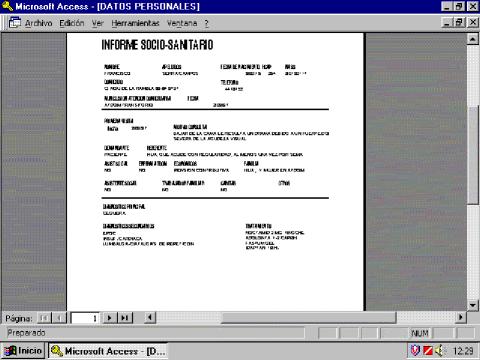The height and width of the screenshot is (360, 480).
Task: Select the Microsoft Access taskbar button
Action: click(x=108, y=351)
